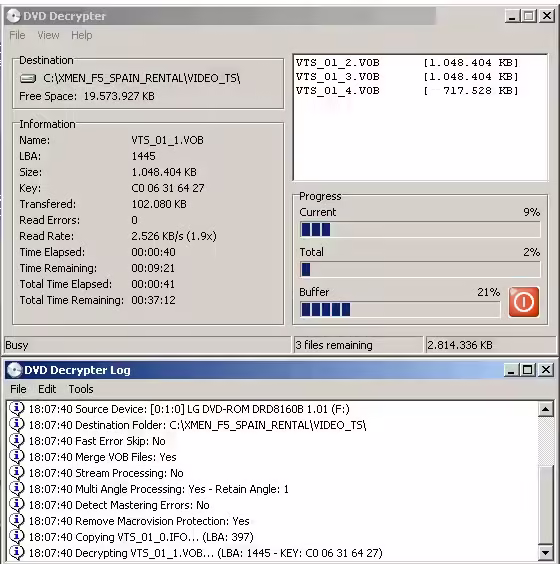Click the Current progress bar
560x564 pixels.
click(420, 229)
